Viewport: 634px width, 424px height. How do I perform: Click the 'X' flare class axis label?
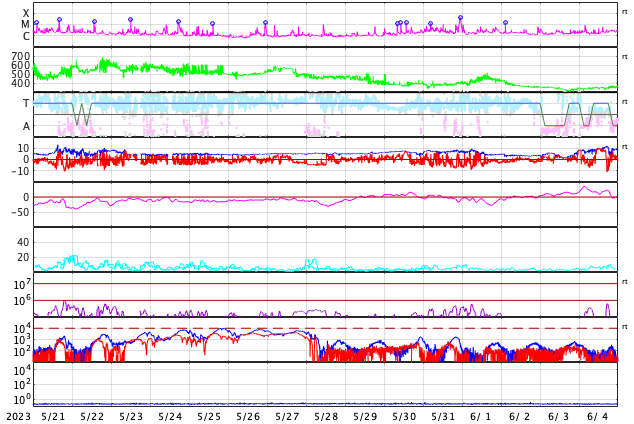tap(26, 13)
